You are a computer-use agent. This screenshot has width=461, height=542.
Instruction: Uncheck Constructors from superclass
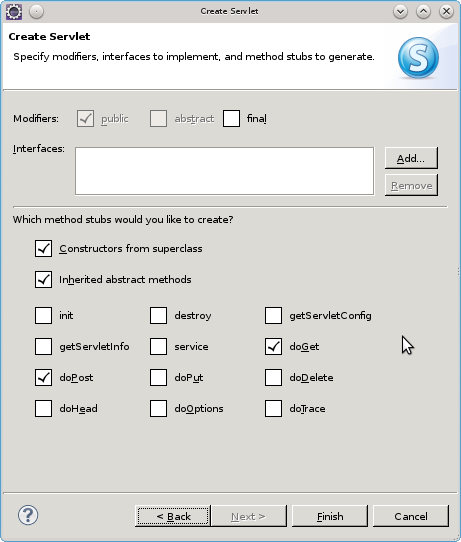click(43, 249)
